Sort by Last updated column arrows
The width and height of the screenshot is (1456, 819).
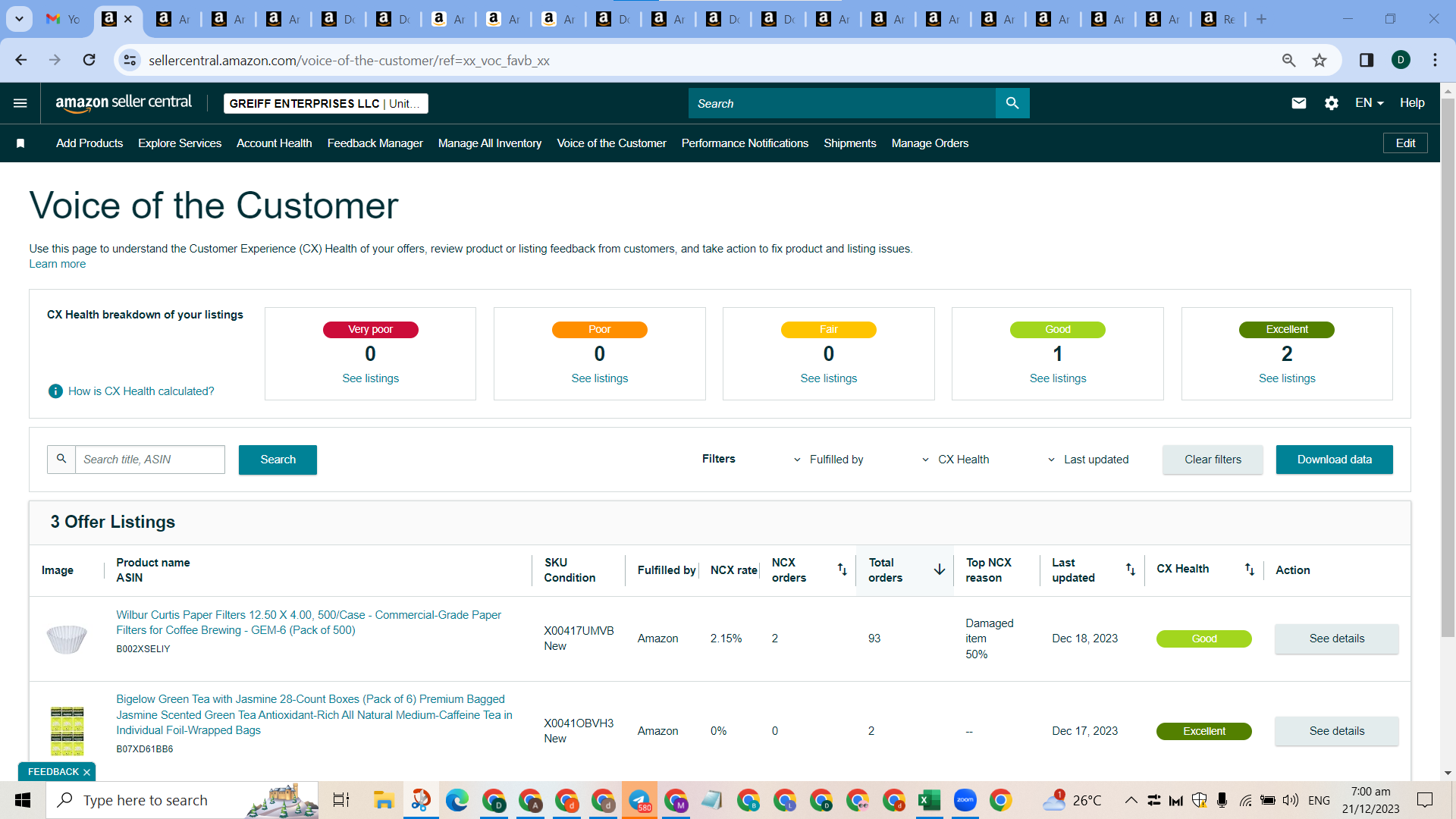pos(1131,570)
